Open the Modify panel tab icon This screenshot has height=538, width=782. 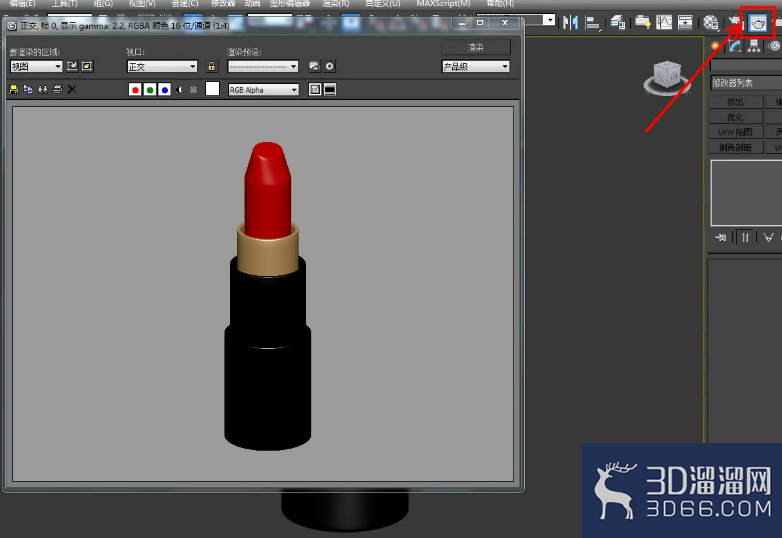pos(734,46)
